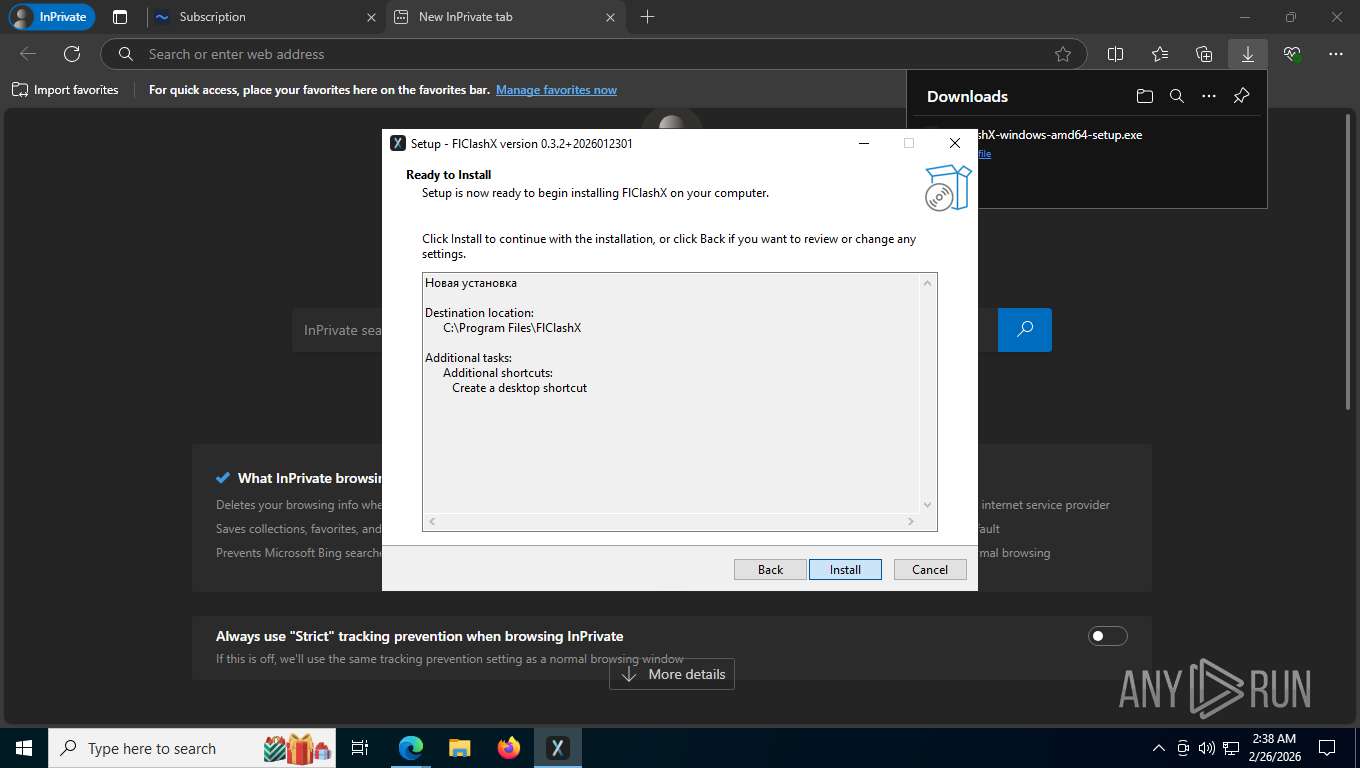Click Import favorites on favorites bar
The image size is (1360, 768).
click(x=65, y=90)
